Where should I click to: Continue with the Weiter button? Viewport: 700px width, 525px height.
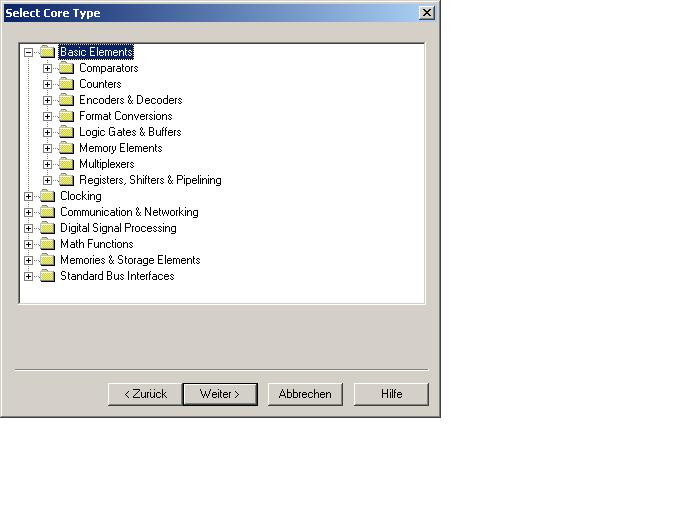220,394
